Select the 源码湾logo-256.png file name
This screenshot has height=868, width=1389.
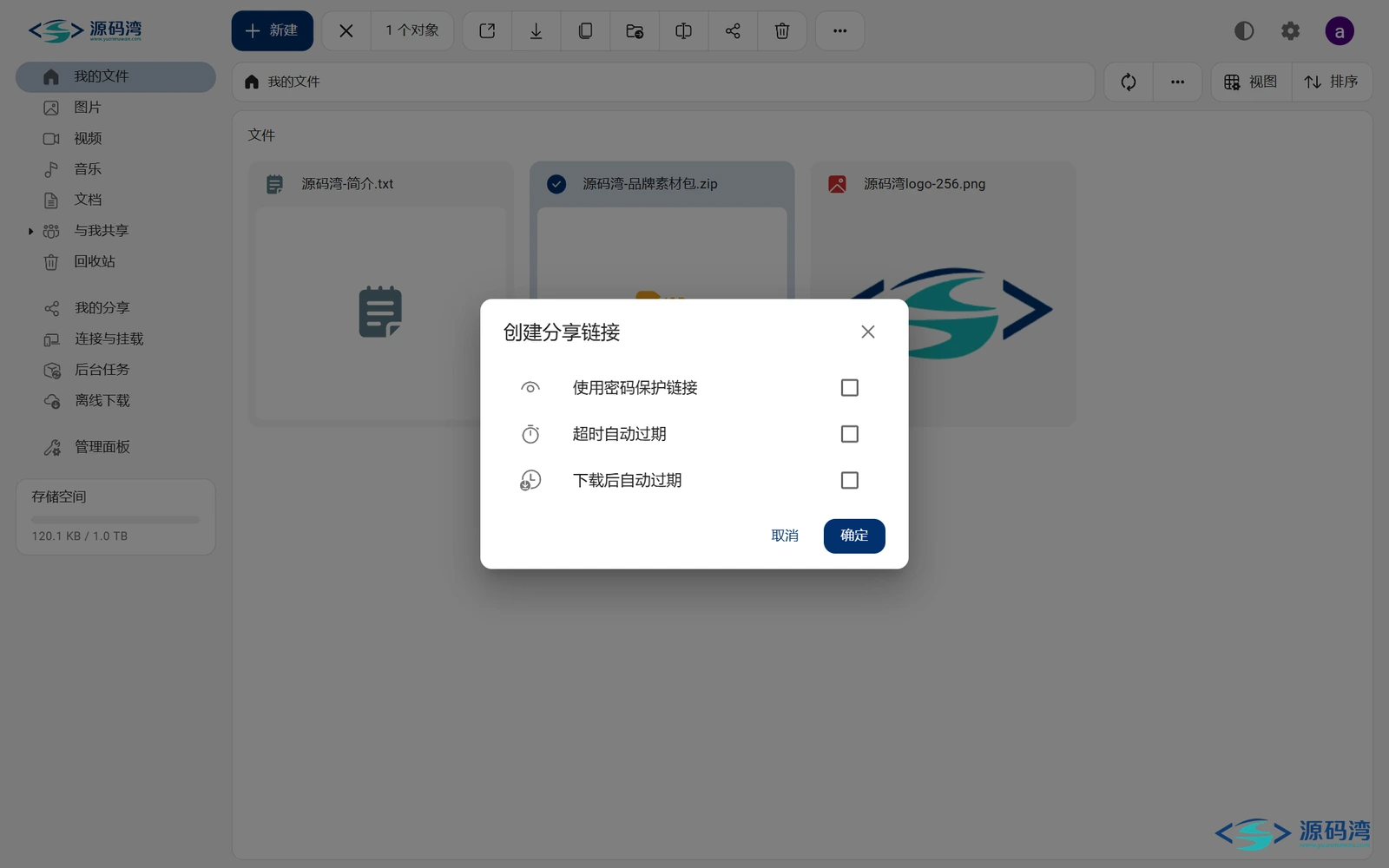(x=925, y=184)
